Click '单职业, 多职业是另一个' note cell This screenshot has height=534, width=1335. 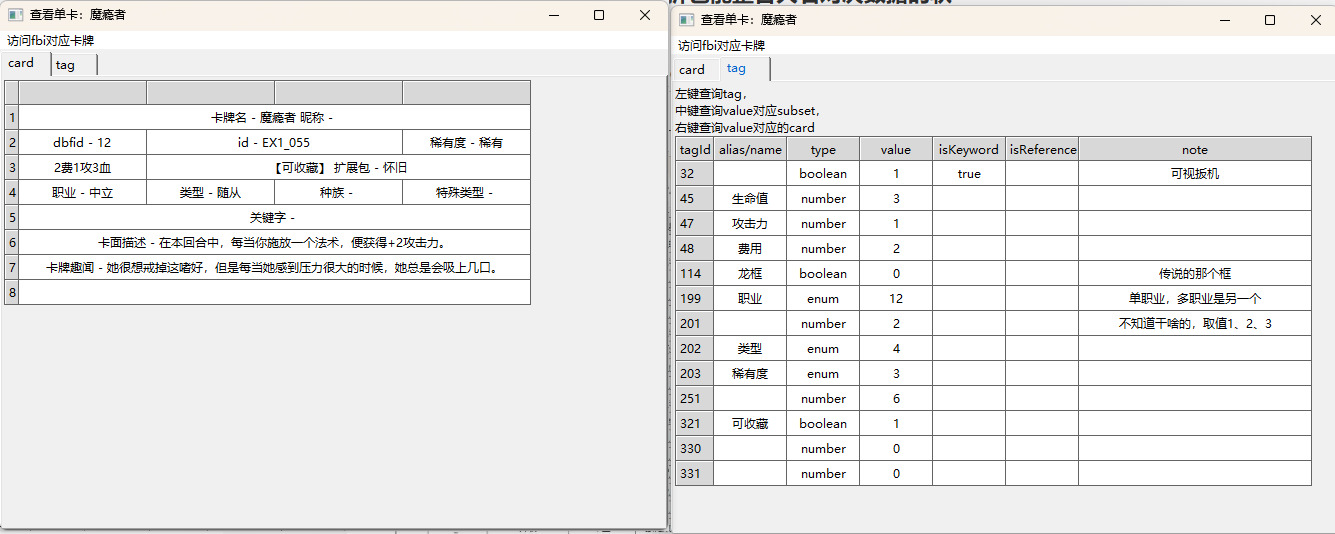(x=1195, y=299)
